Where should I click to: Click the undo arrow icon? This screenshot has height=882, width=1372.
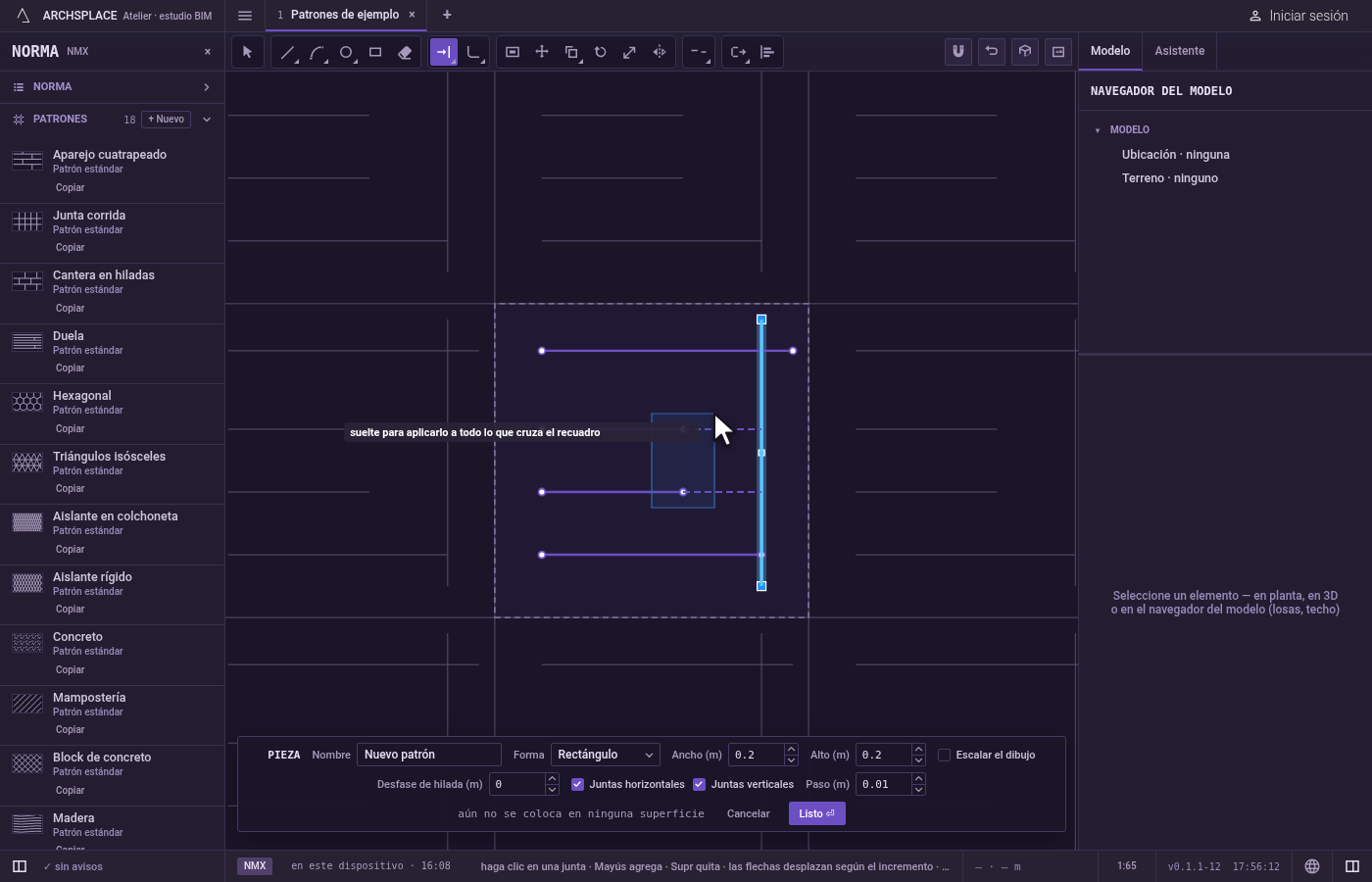(992, 52)
